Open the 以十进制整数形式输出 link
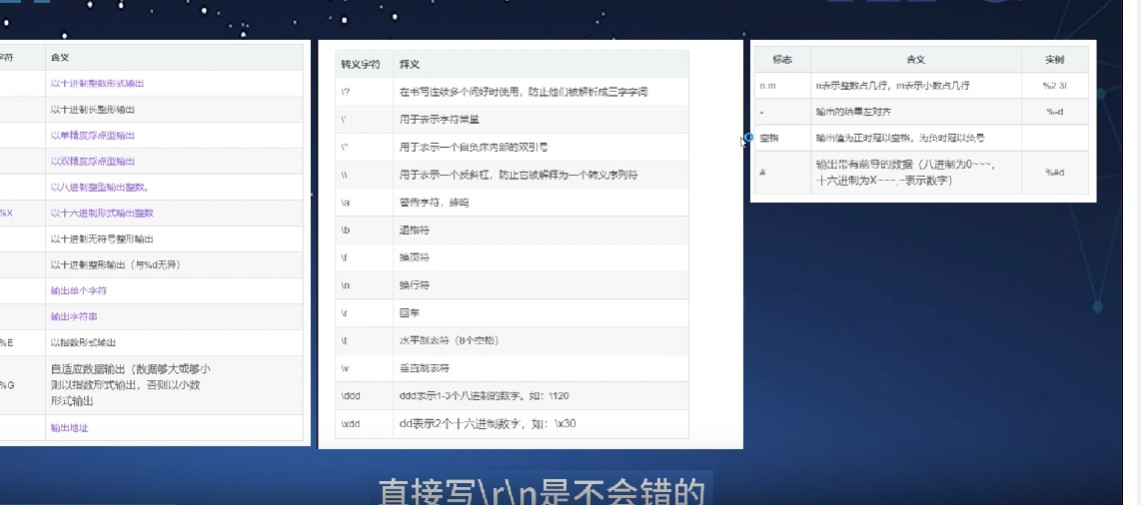Viewport: 1141px width, 505px height. pos(97,84)
